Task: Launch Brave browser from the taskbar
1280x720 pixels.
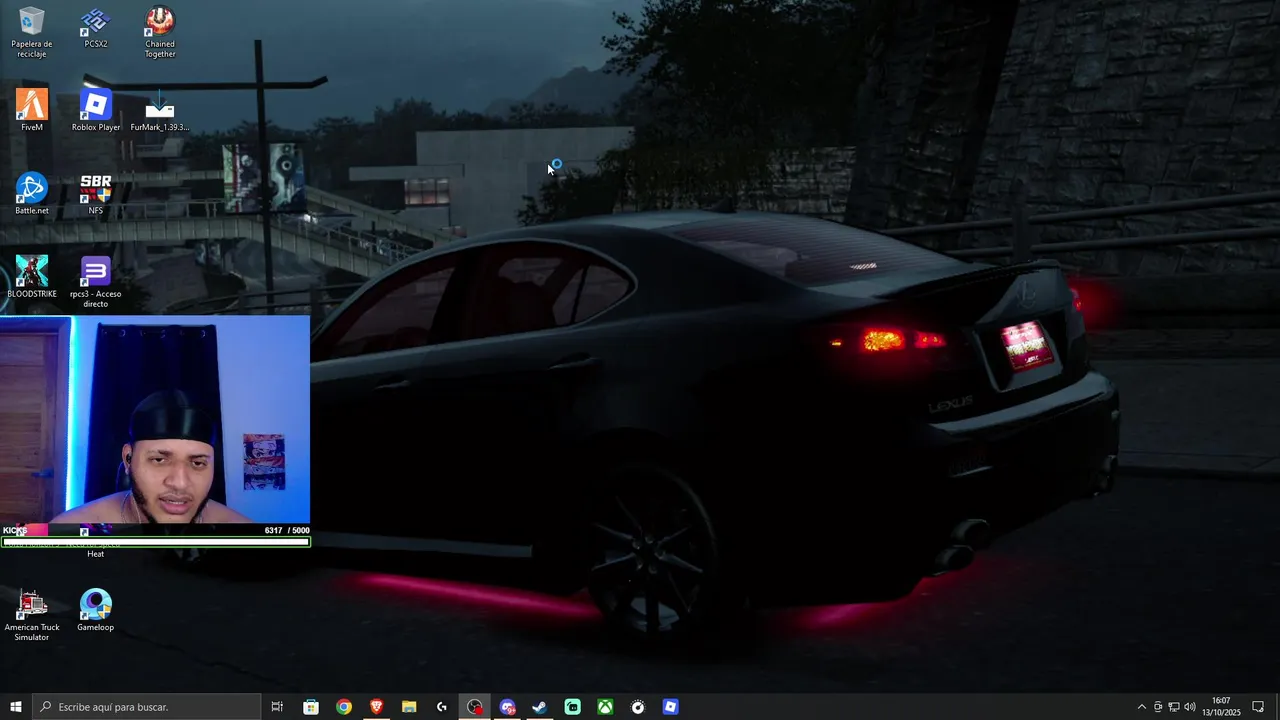Action: tap(376, 707)
